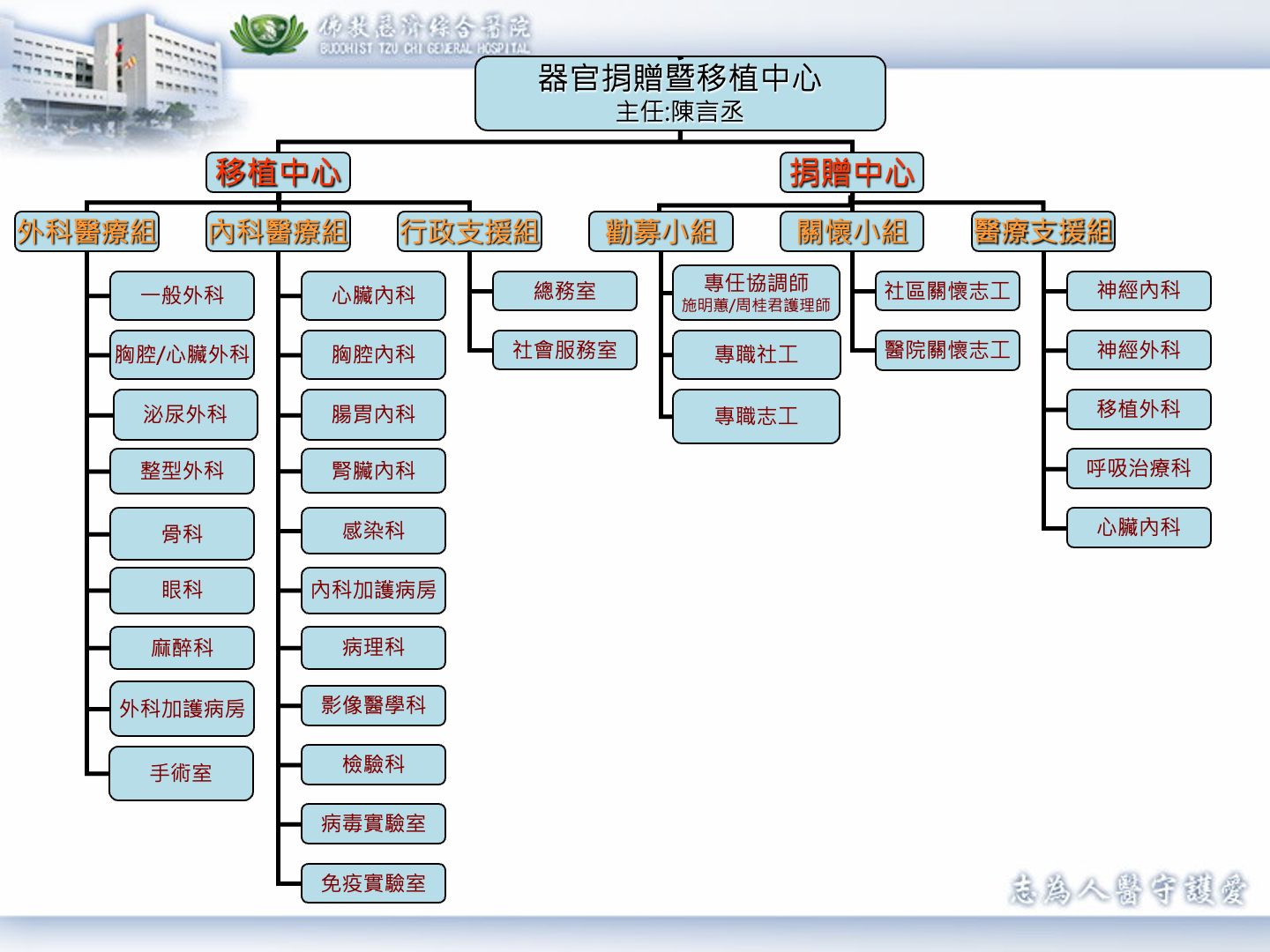Select the 勸募小組 group node
The width and height of the screenshot is (1270, 952).
[661, 232]
